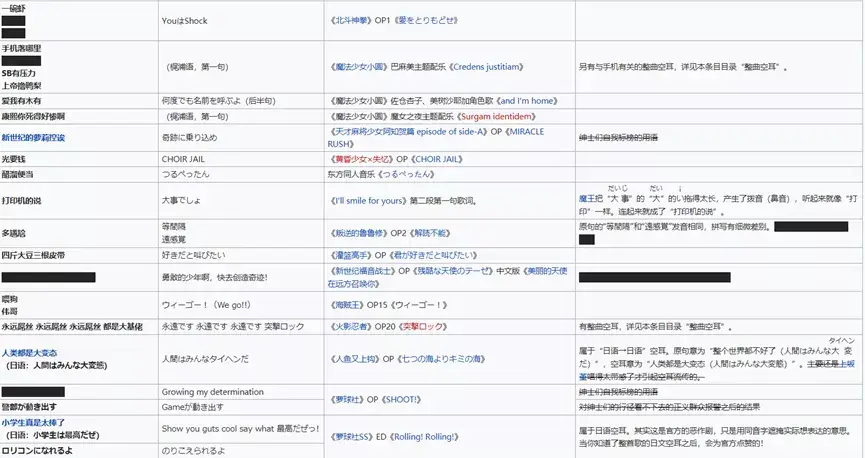This screenshot has height=458, width=865.
Task: Open the blue 《CHOIR JAIL》 song link
Action: tap(436, 159)
